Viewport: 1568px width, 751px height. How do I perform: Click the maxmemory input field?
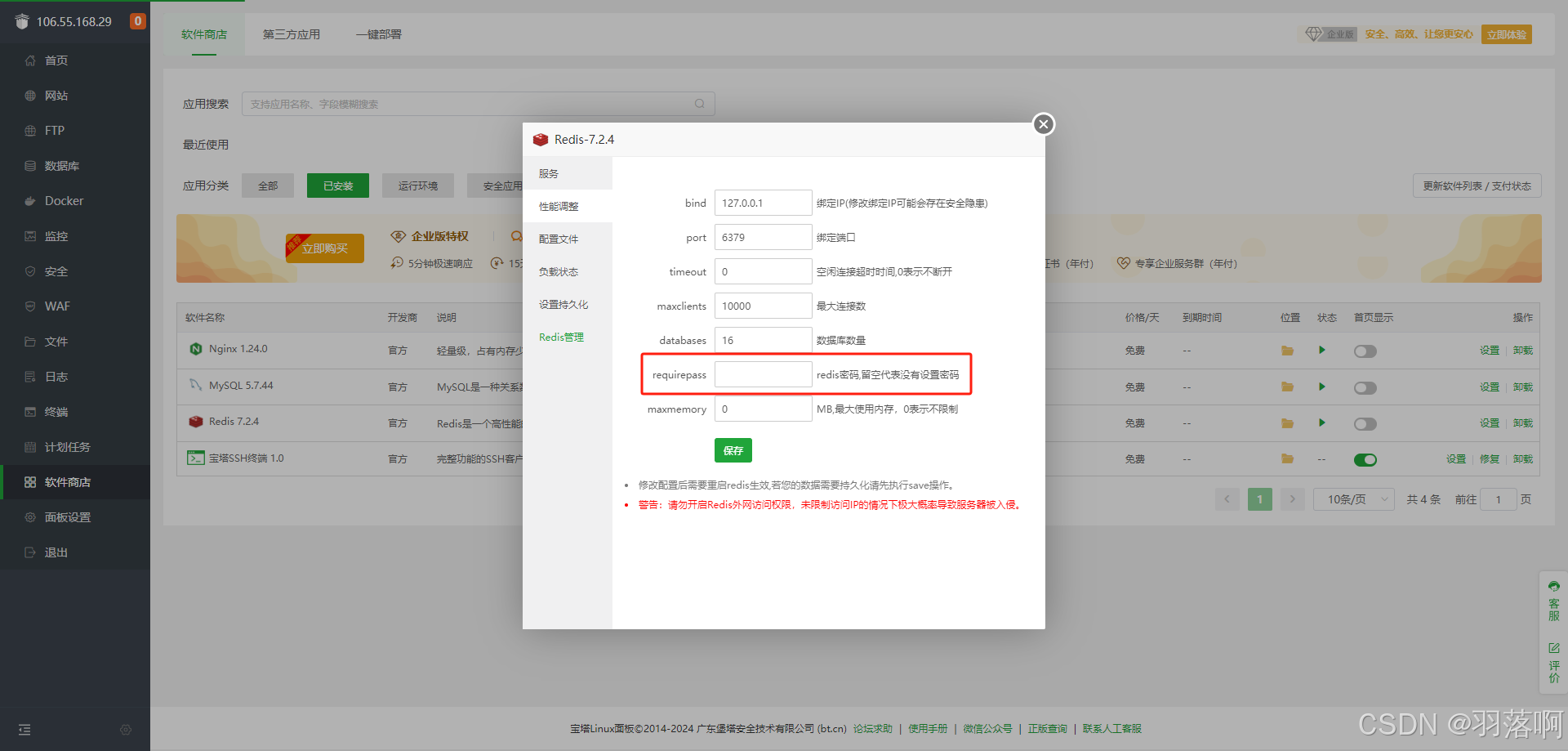764,409
